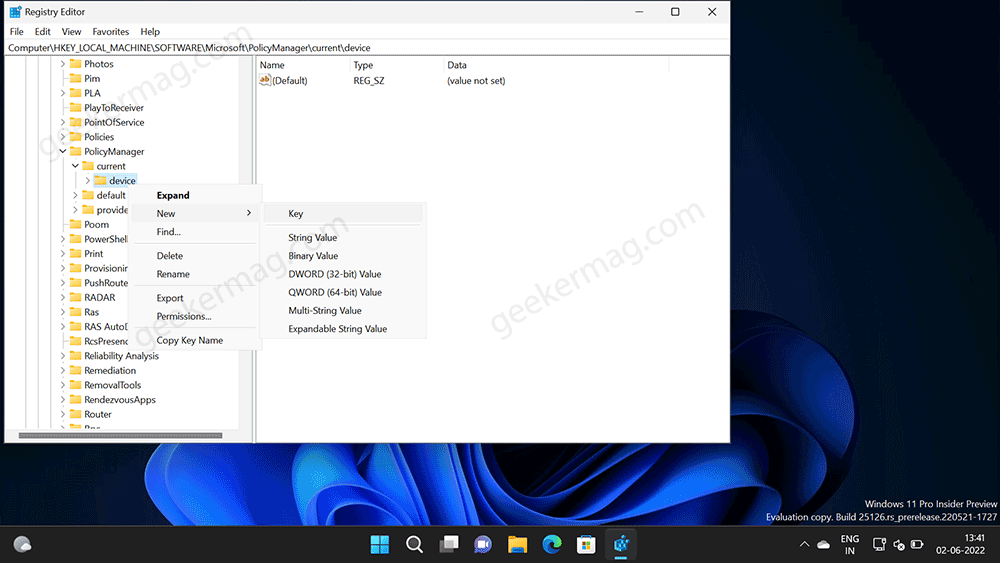Open the network tray icon

click(879, 545)
